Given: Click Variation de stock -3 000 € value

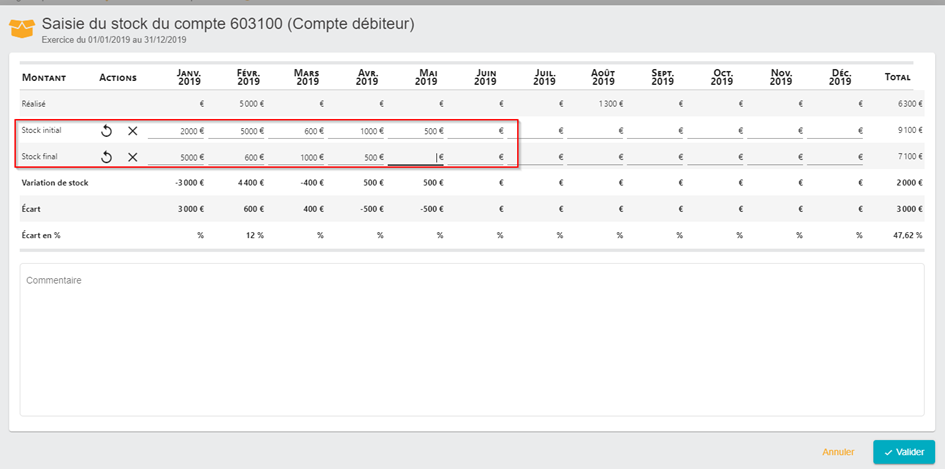Looking at the screenshot, I should pos(189,183).
